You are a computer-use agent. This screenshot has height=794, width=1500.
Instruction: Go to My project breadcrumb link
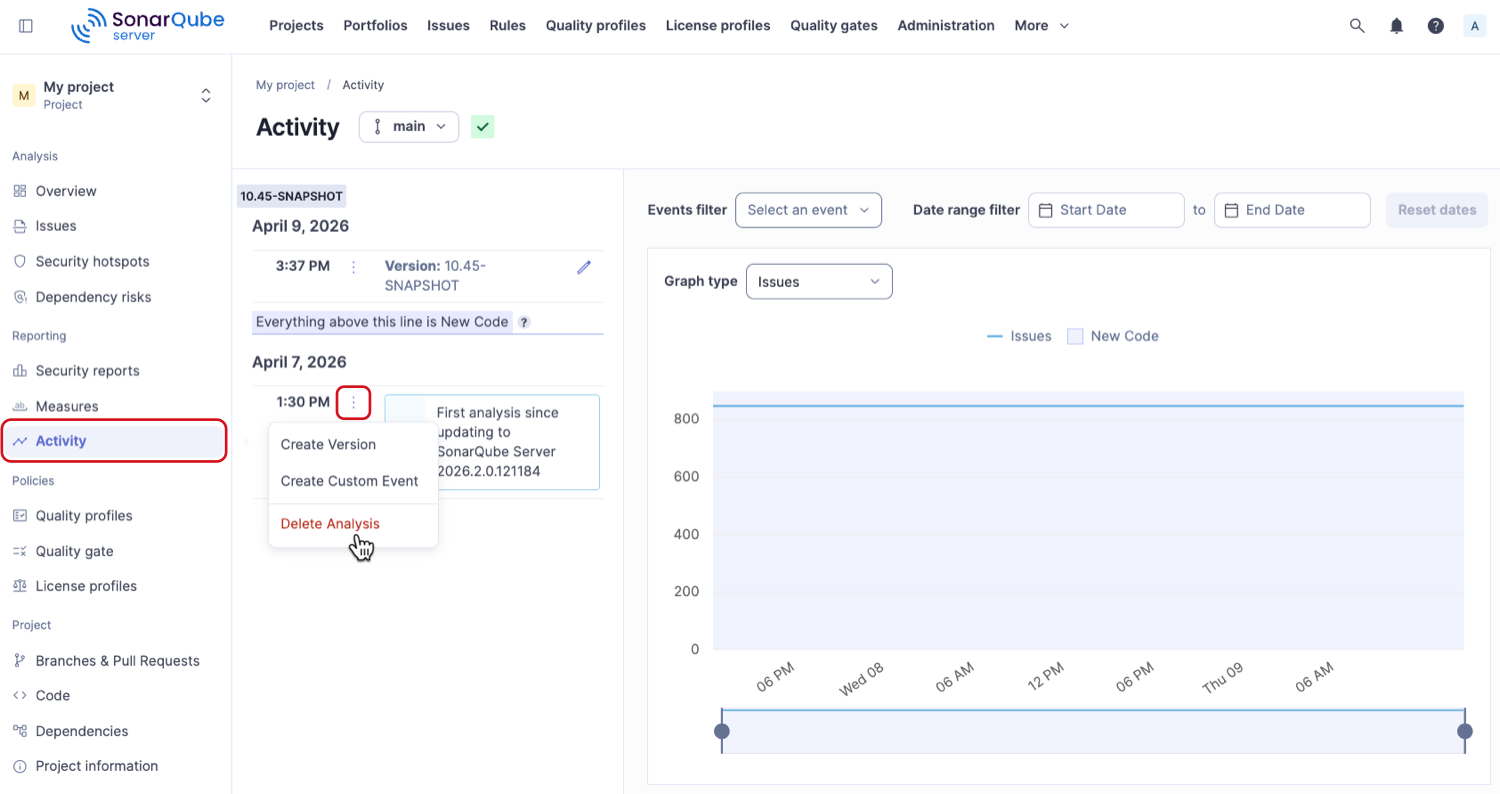285,85
